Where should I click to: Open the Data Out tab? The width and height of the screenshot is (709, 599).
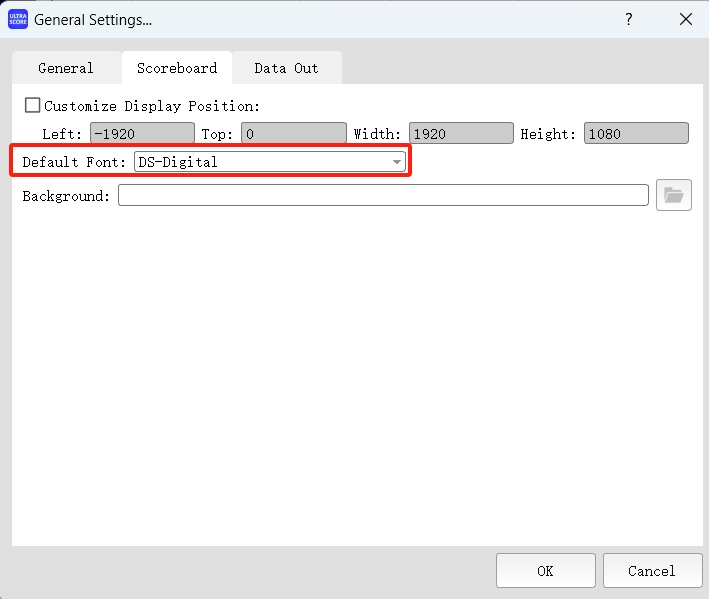tap(286, 68)
